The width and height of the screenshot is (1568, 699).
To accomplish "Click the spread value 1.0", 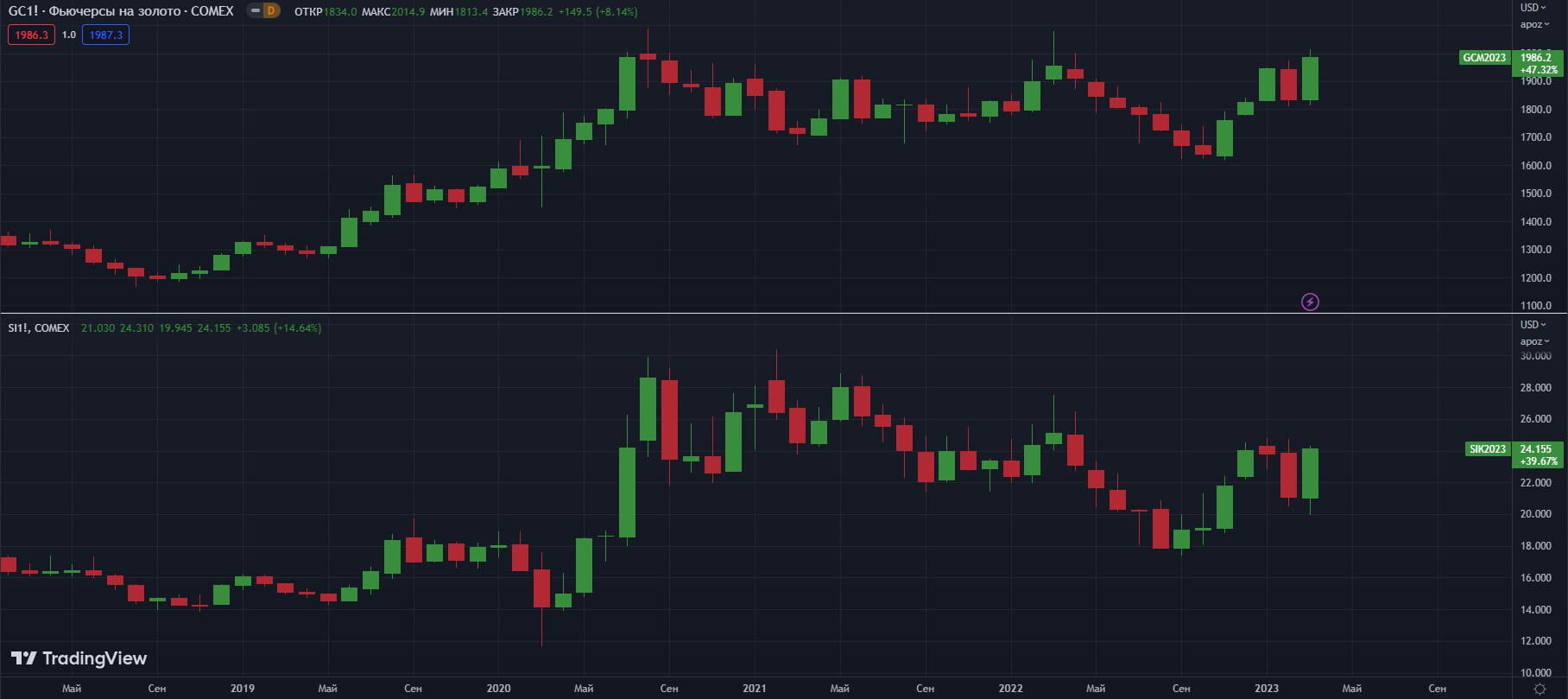I will pyautogui.click(x=69, y=35).
